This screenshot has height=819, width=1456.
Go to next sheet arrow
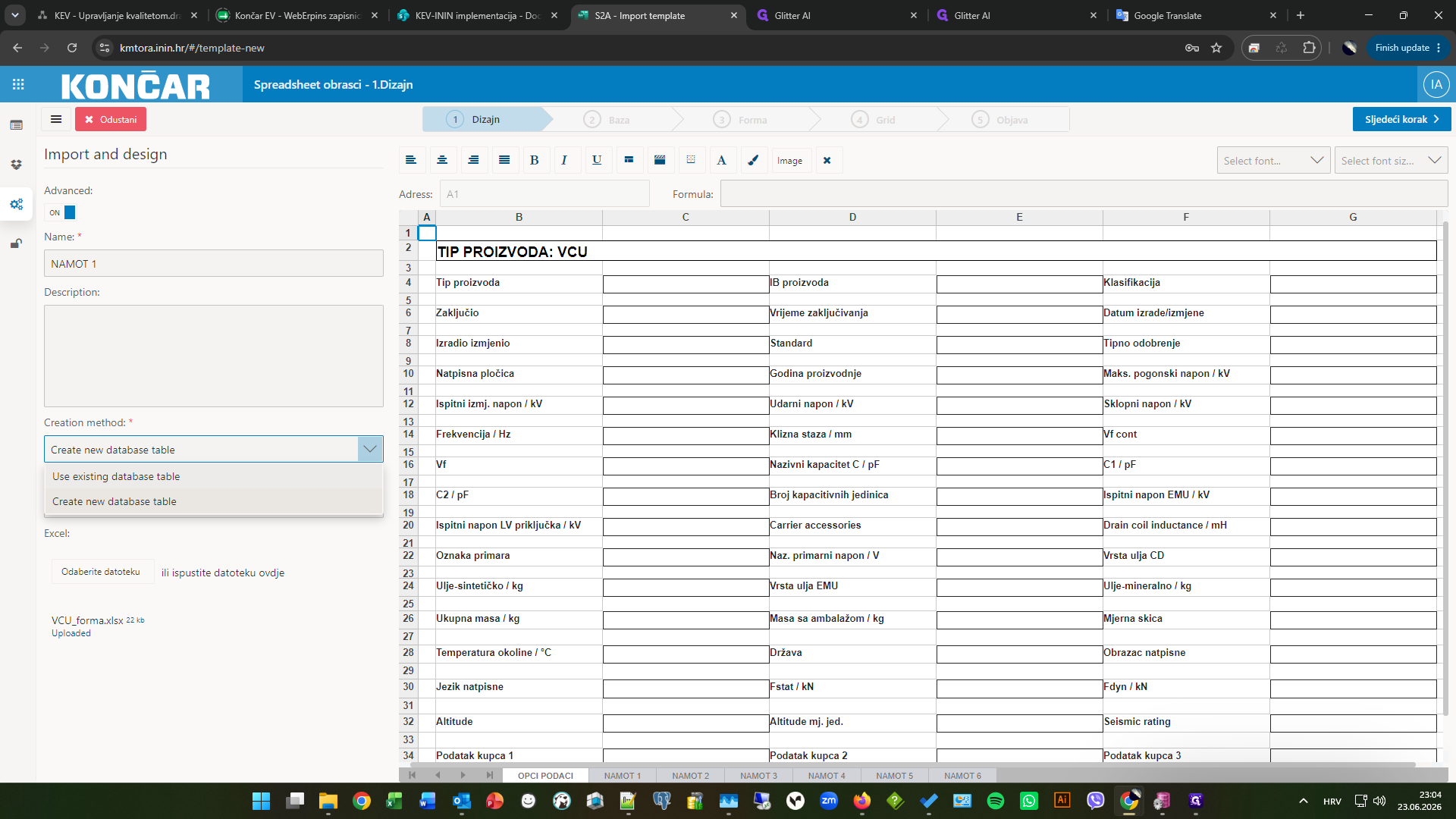pos(463,775)
